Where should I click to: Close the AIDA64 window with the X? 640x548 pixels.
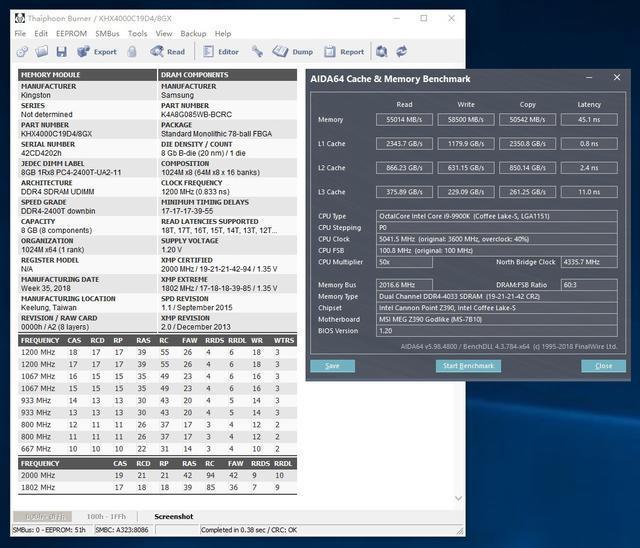coord(617,77)
